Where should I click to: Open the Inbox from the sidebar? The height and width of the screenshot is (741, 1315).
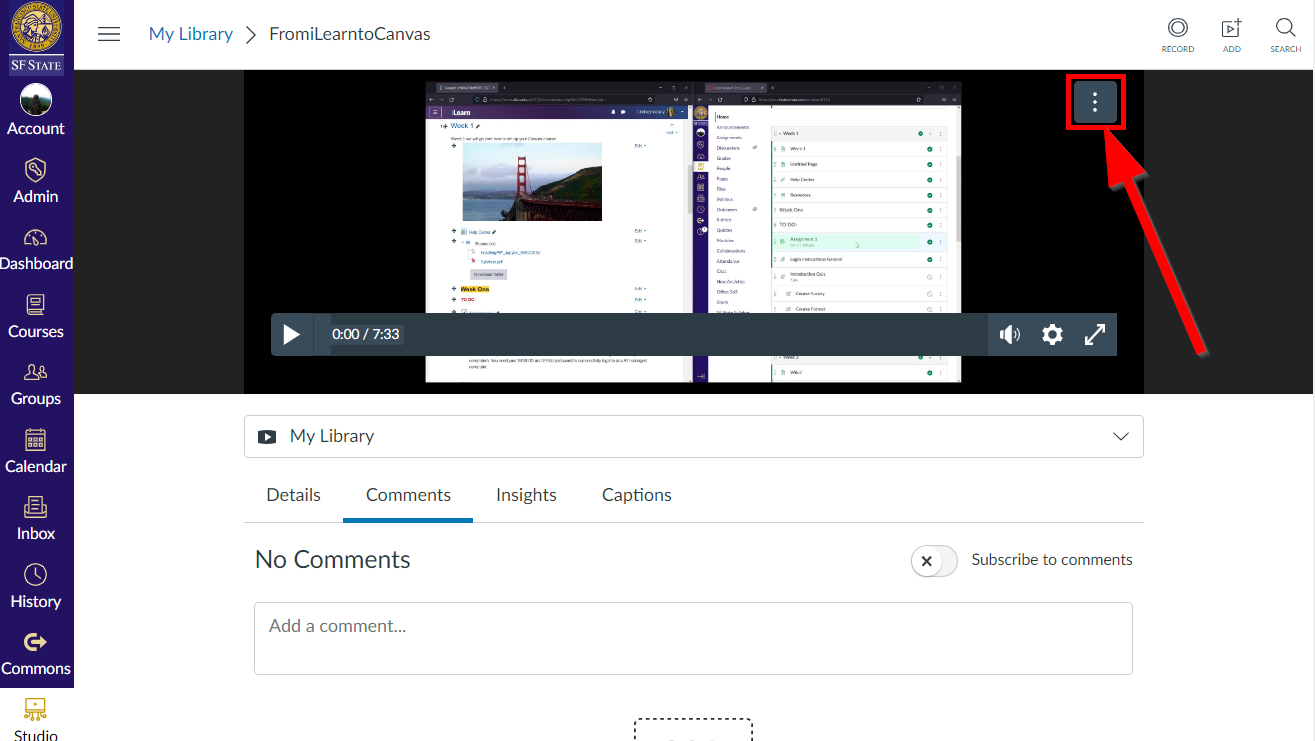pyautogui.click(x=36, y=518)
